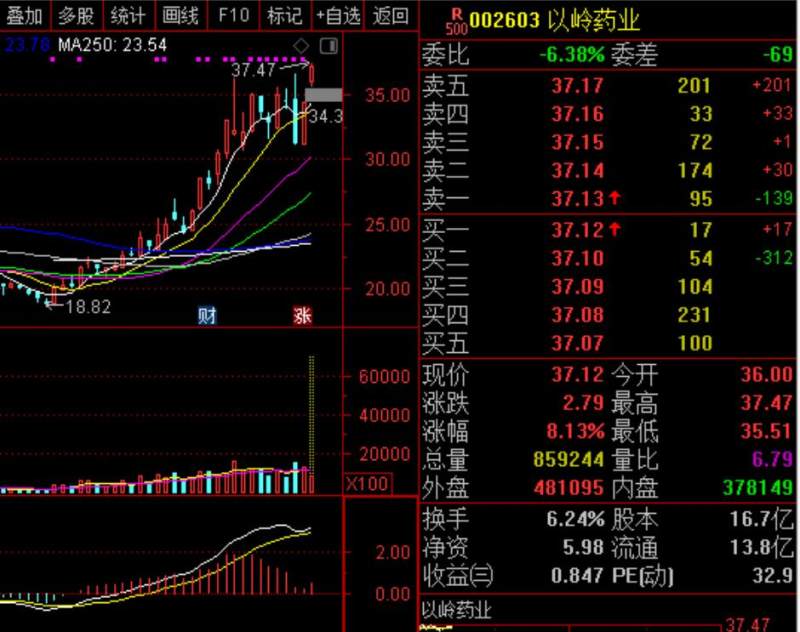Open F10 company information
Image resolution: width=800 pixels, height=632 pixels.
pyautogui.click(x=233, y=16)
